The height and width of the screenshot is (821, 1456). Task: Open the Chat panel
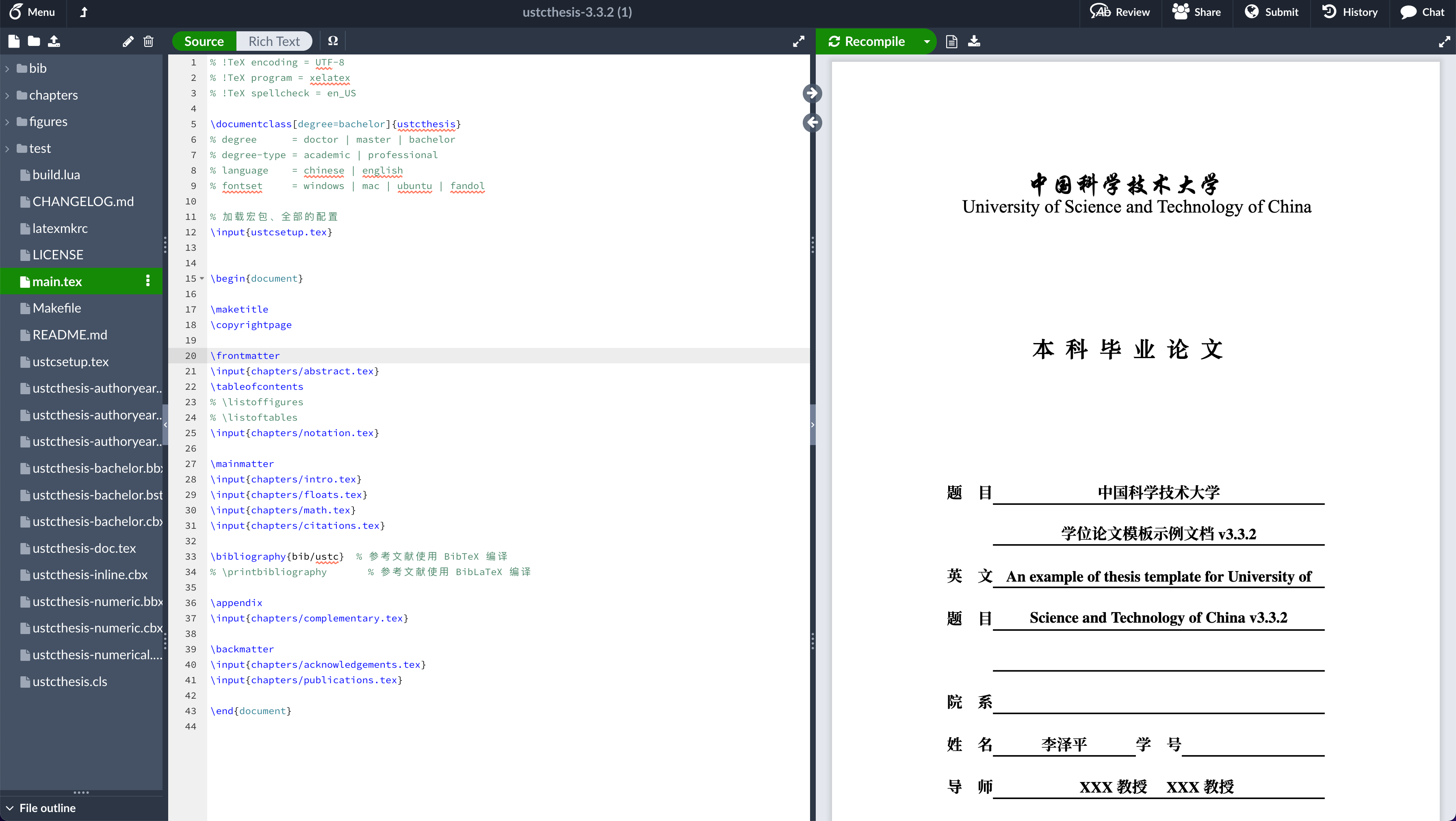pyautogui.click(x=1421, y=12)
